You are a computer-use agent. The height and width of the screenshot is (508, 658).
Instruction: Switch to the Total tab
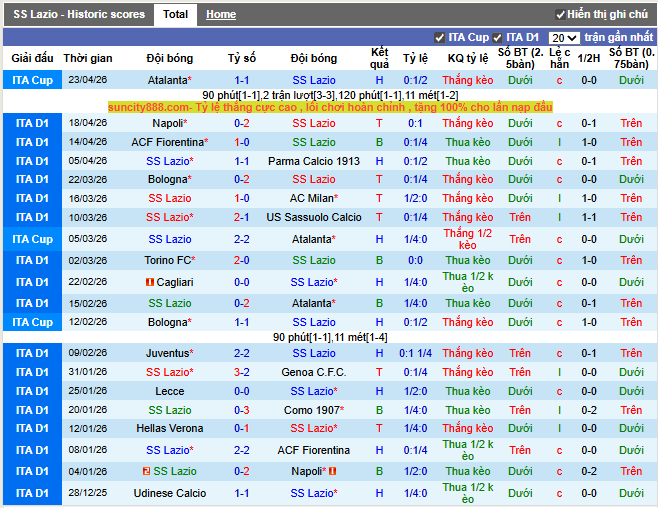click(x=175, y=15)
